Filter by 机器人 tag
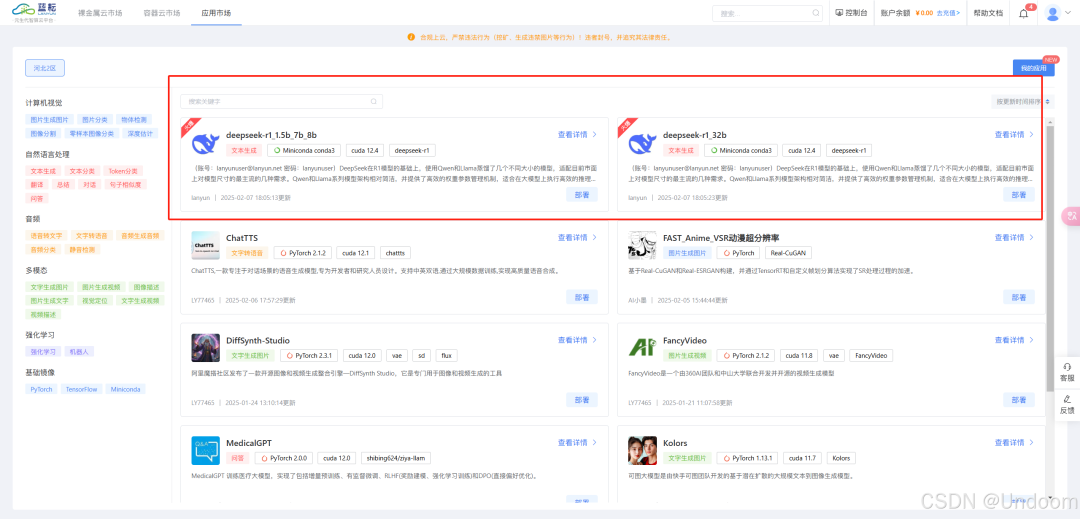This screenshot has height=519, width=1080. 81,351
